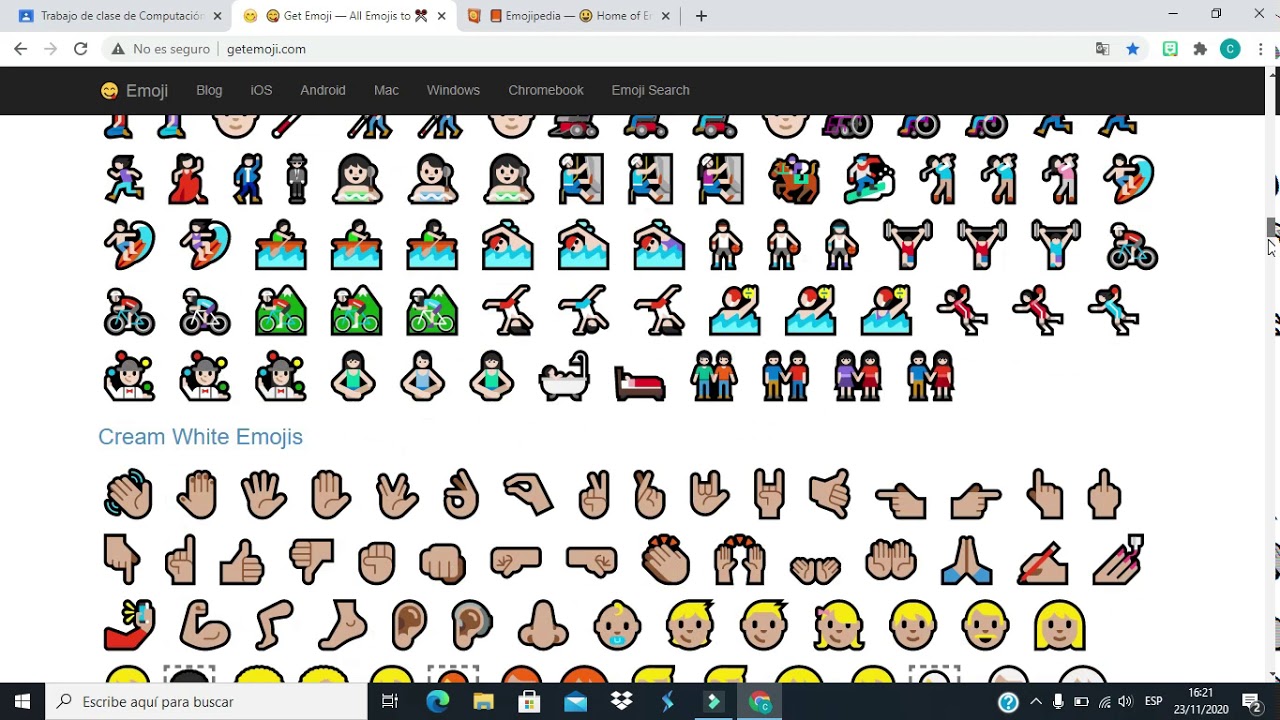Open the Chrome profile avatar
This screenshot has width=1280, height=720.
click(1230, 49)
